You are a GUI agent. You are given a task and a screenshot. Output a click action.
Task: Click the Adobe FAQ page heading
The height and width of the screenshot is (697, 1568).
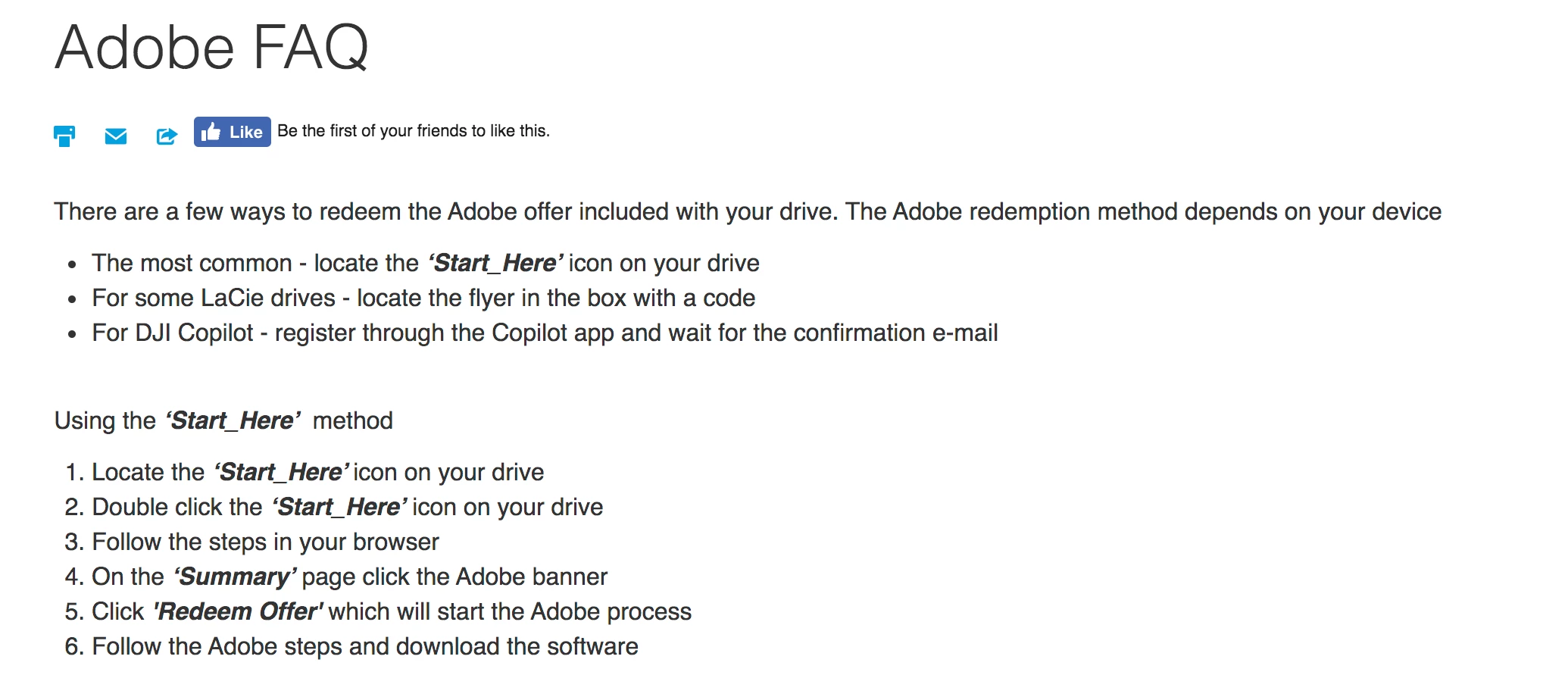(x=211, y=47)
